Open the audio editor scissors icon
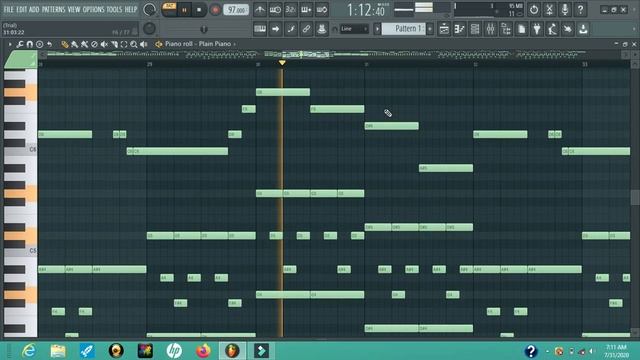The image size is (640, 360). [549, 9]
